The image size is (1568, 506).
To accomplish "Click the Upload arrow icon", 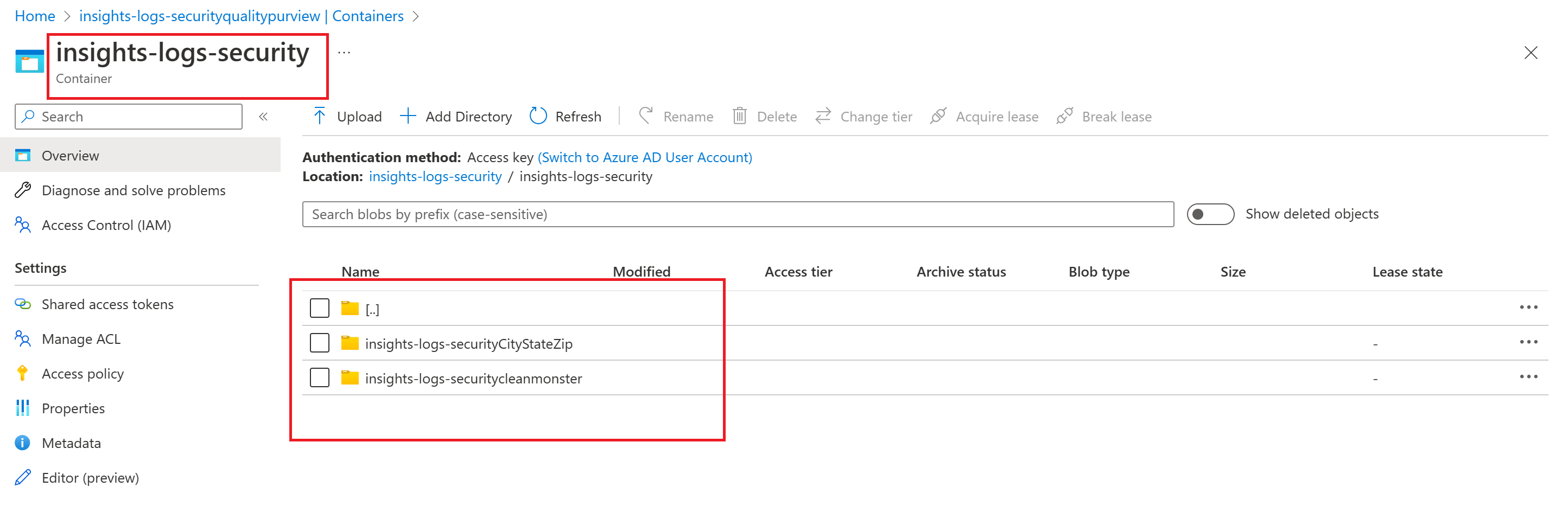I will [319, 116].
